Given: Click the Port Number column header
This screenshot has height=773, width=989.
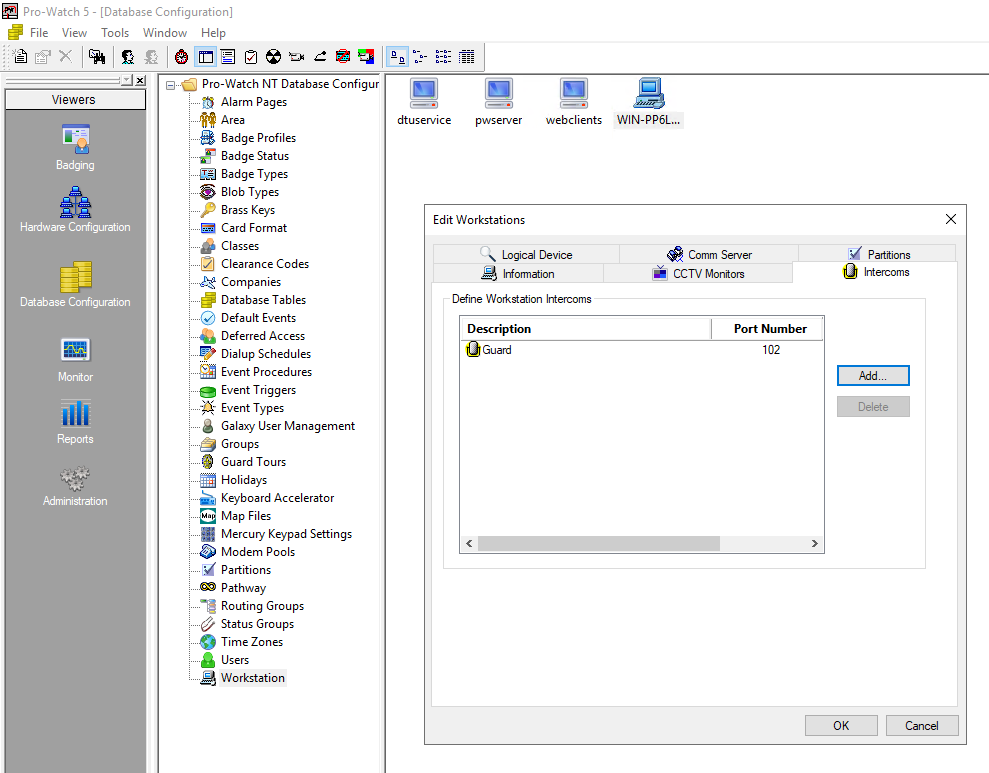Looking at the screenshot, I should tap(769, 329).
